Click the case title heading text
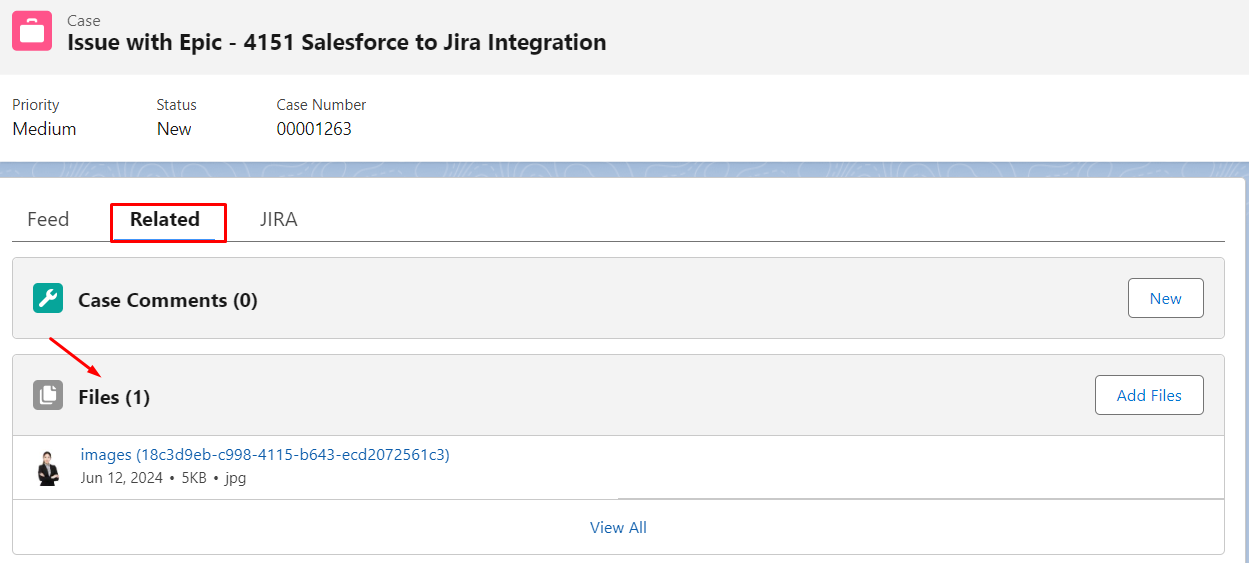The image size is (1249, 563). click(x=337, y=42)
